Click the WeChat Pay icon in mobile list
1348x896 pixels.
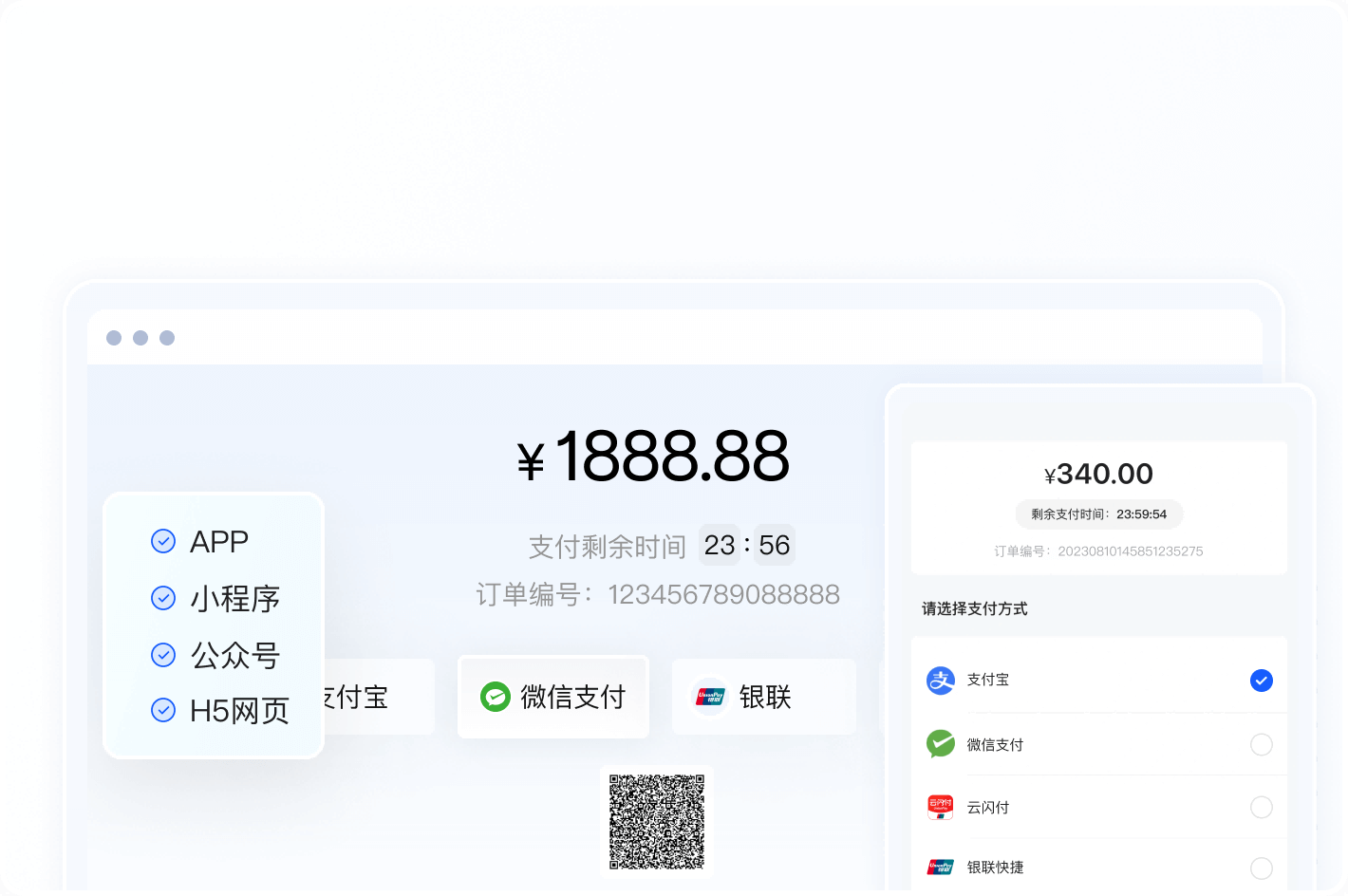[x=940, y=744]
